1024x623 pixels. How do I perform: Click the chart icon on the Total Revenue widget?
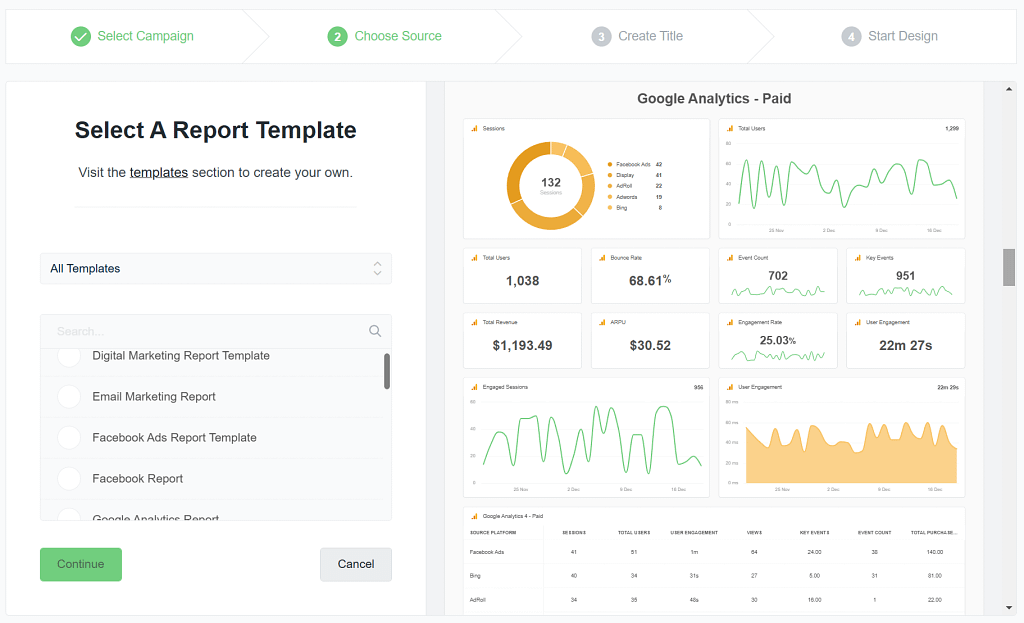pos(474,323)
